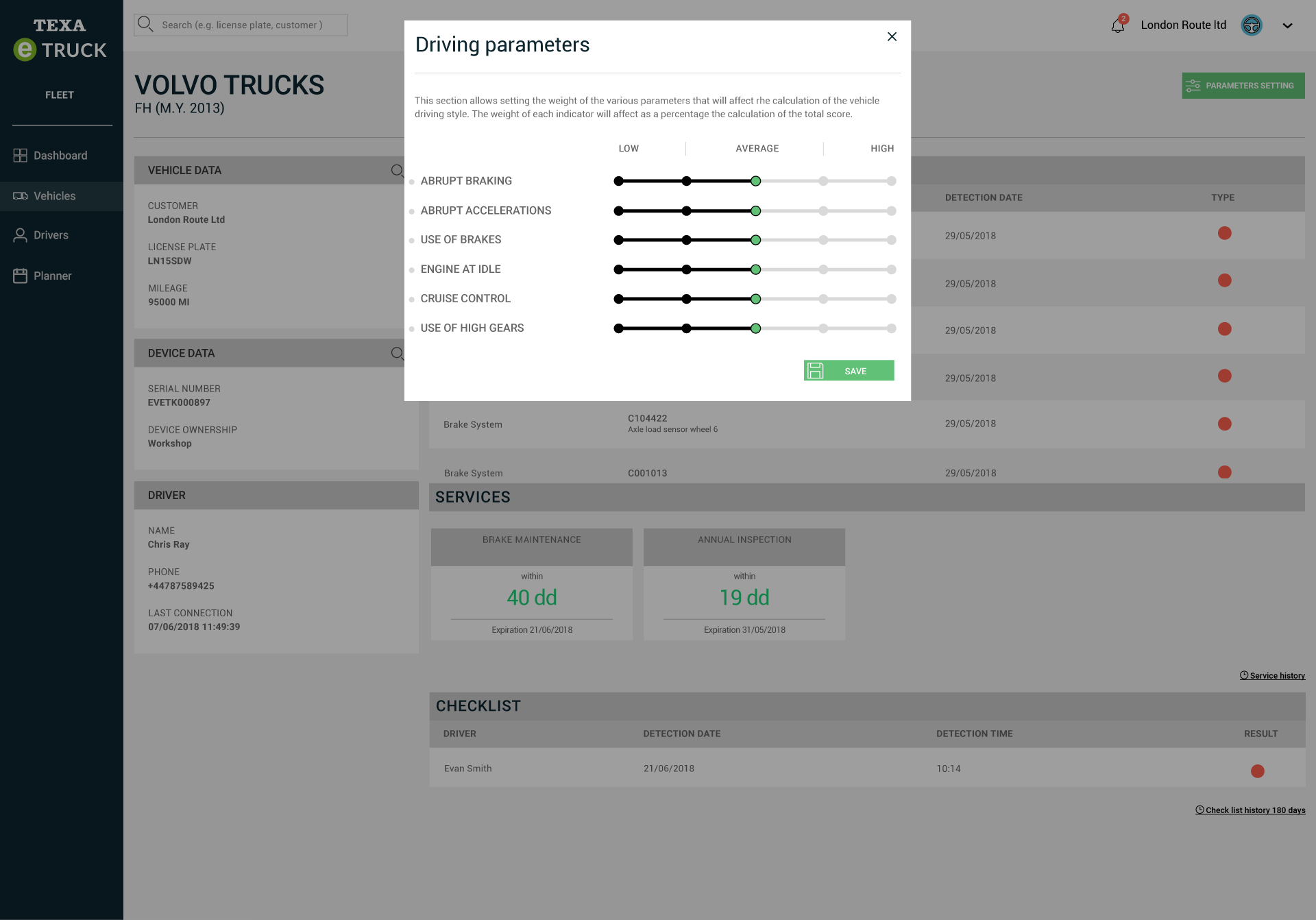Select the C104422 Axle load sensor text
Image resolution: width=1316 pixels, height=920 pixels.
tap(672, 424)
